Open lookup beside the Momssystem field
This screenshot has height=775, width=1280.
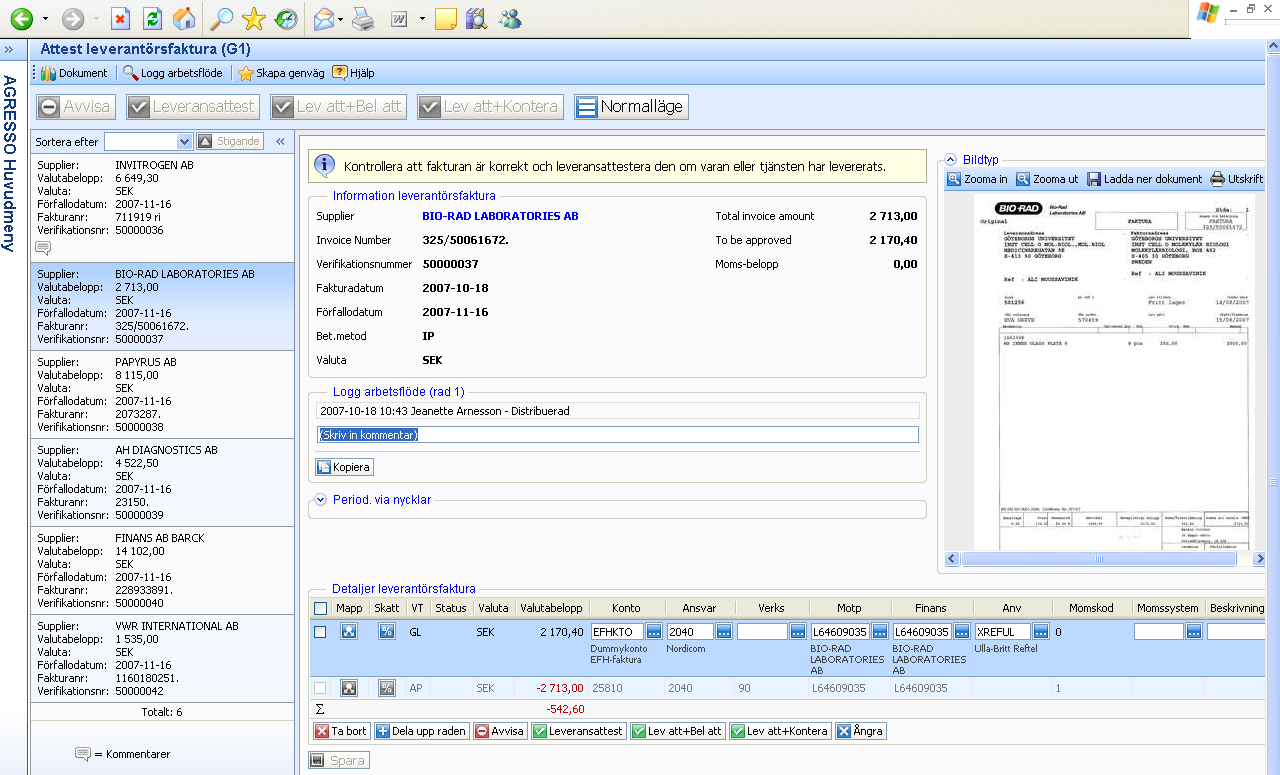(1194, 632)
